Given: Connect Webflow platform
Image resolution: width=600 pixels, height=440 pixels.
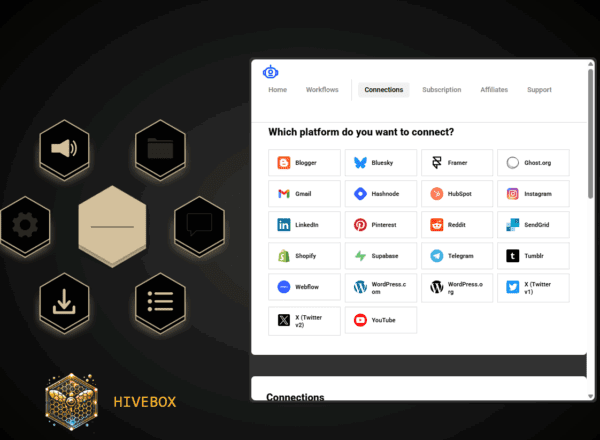Looking at the screenshot, I should [x=304, y=287].
